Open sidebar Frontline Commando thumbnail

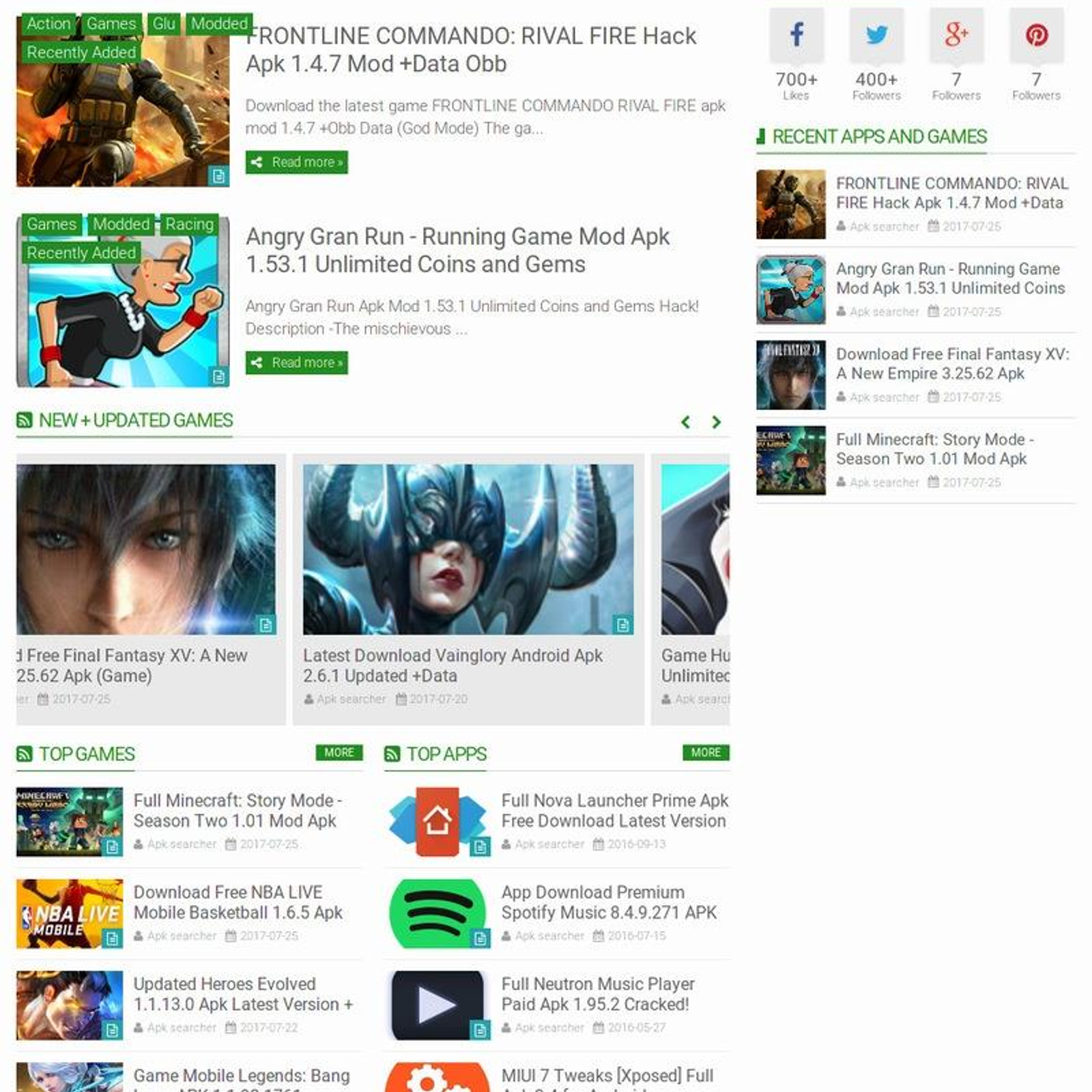(x=791, y=205)
